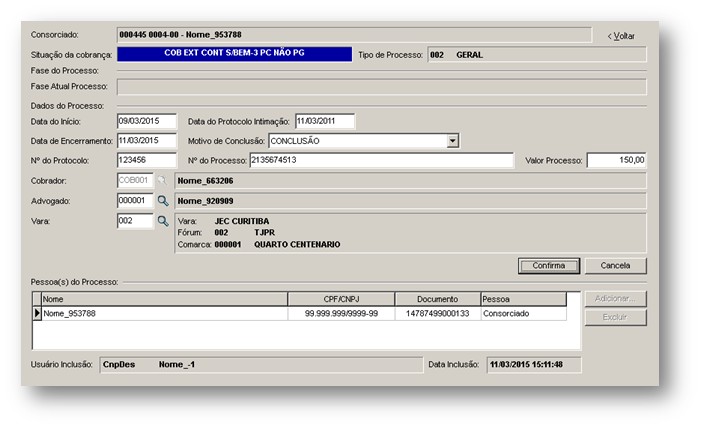Focus the Data de Encerramento field
Image resolution: width=701 pixels, height=428 pixels.
tap(147, 140)
